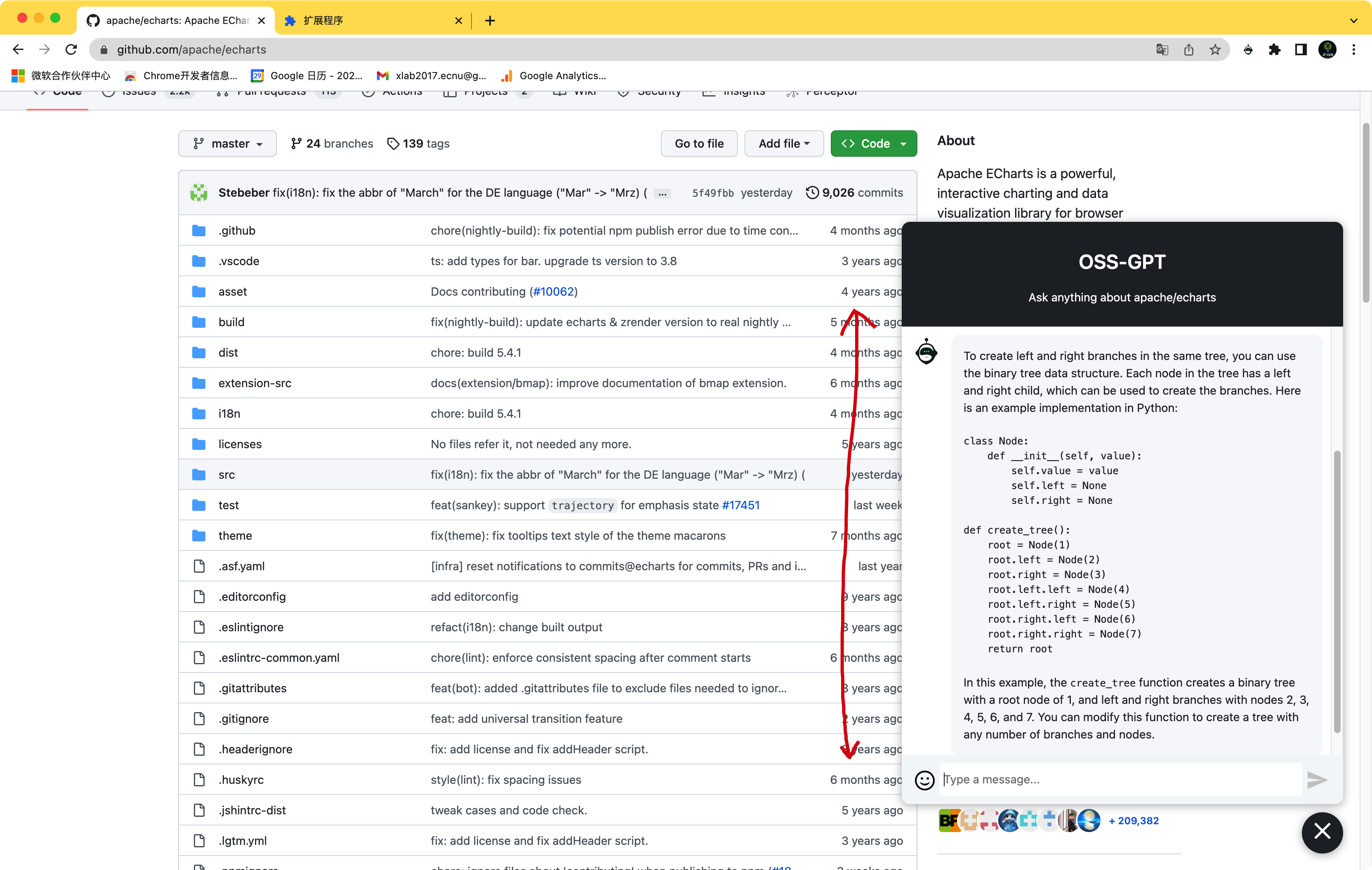
Task: Open the emoji picker in the chat input
Action: pos(924,780)
